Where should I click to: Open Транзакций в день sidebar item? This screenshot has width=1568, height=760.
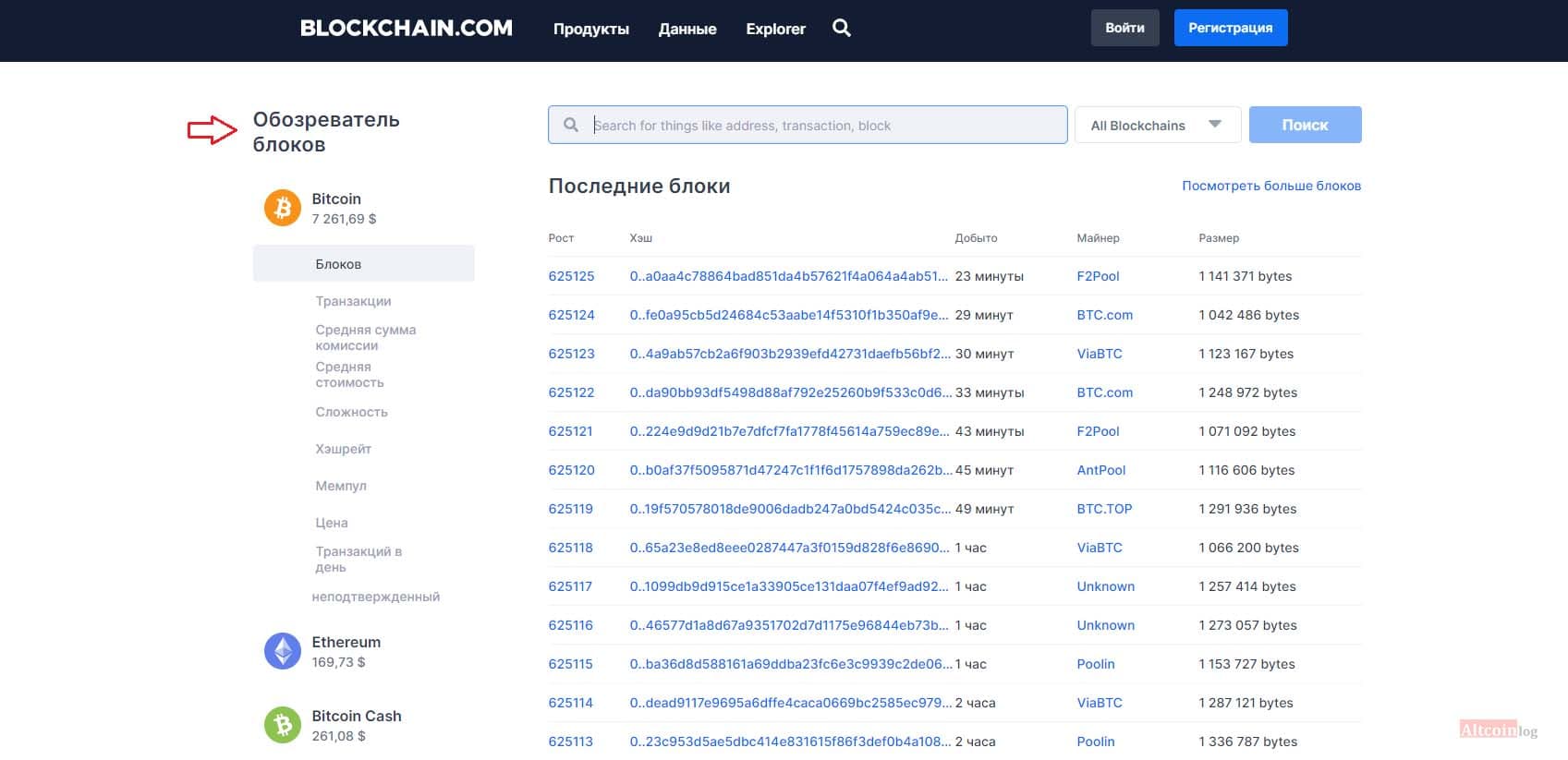[x=359, y=559]
